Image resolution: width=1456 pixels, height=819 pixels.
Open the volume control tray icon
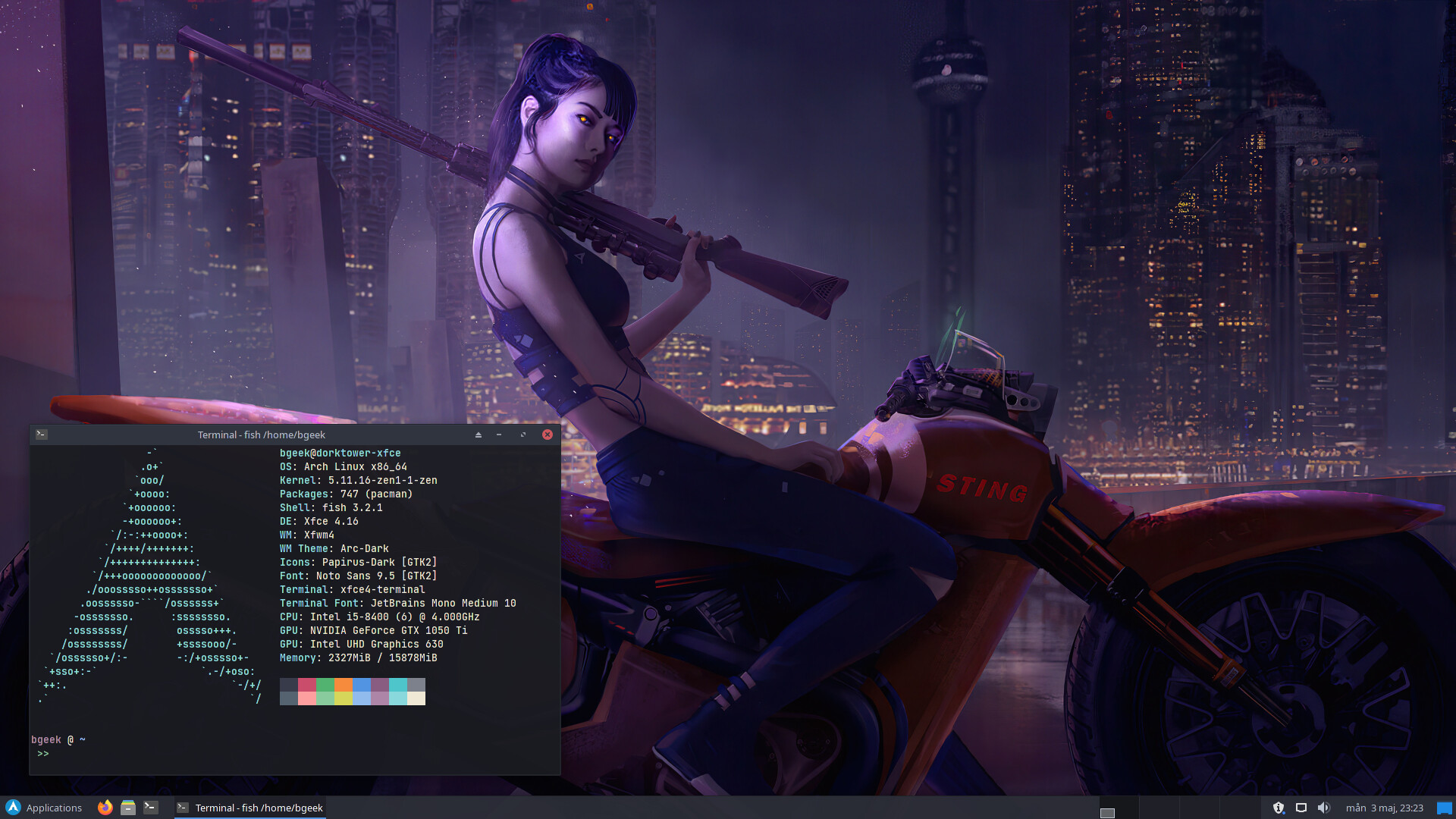point(1324,808)
